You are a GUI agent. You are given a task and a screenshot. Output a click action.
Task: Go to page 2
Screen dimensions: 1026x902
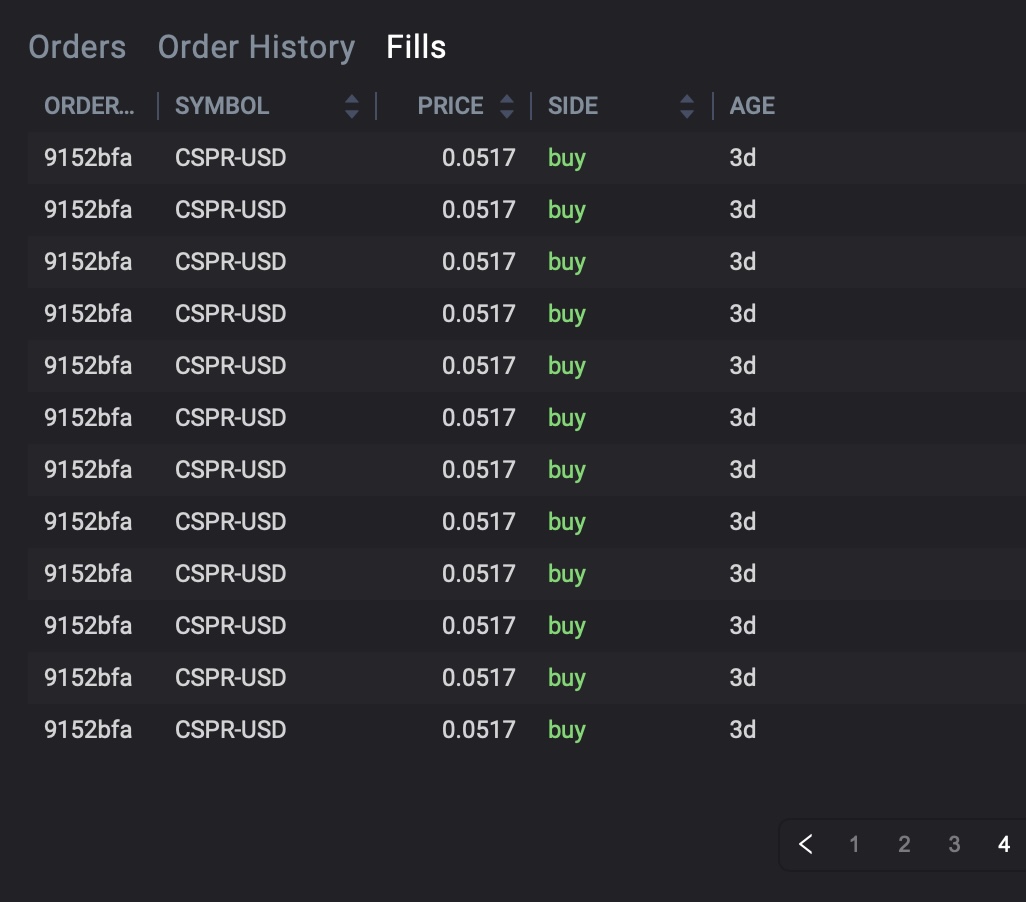904,844
